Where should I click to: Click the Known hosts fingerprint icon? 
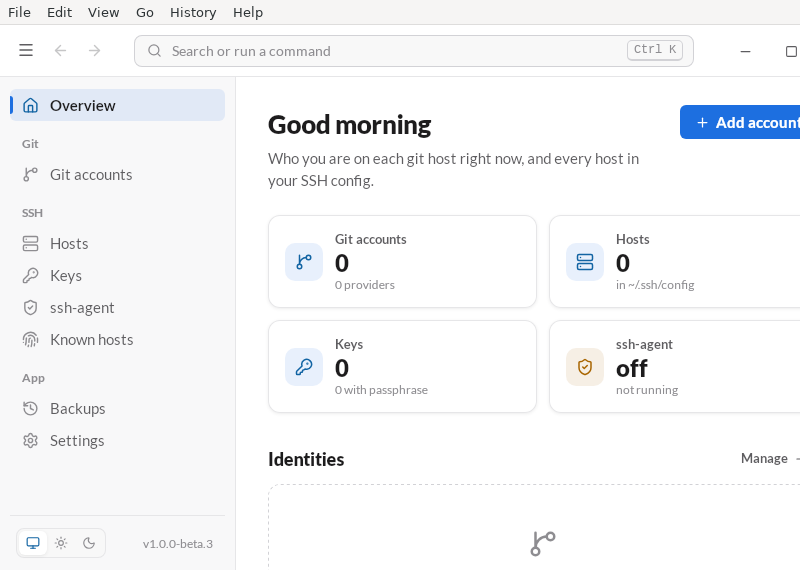pos(31,340)
